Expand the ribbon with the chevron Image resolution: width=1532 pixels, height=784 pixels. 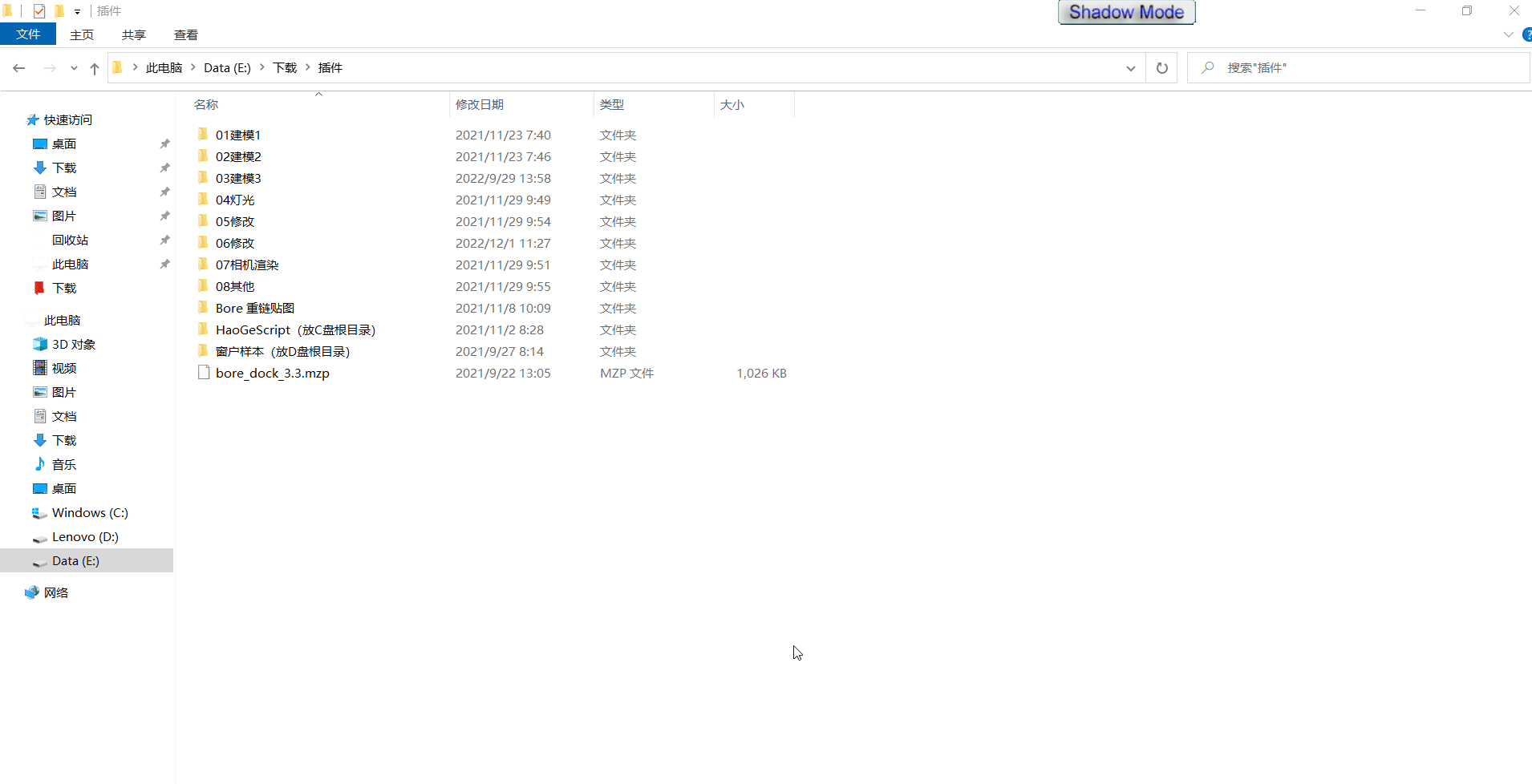click(1508, 34)
